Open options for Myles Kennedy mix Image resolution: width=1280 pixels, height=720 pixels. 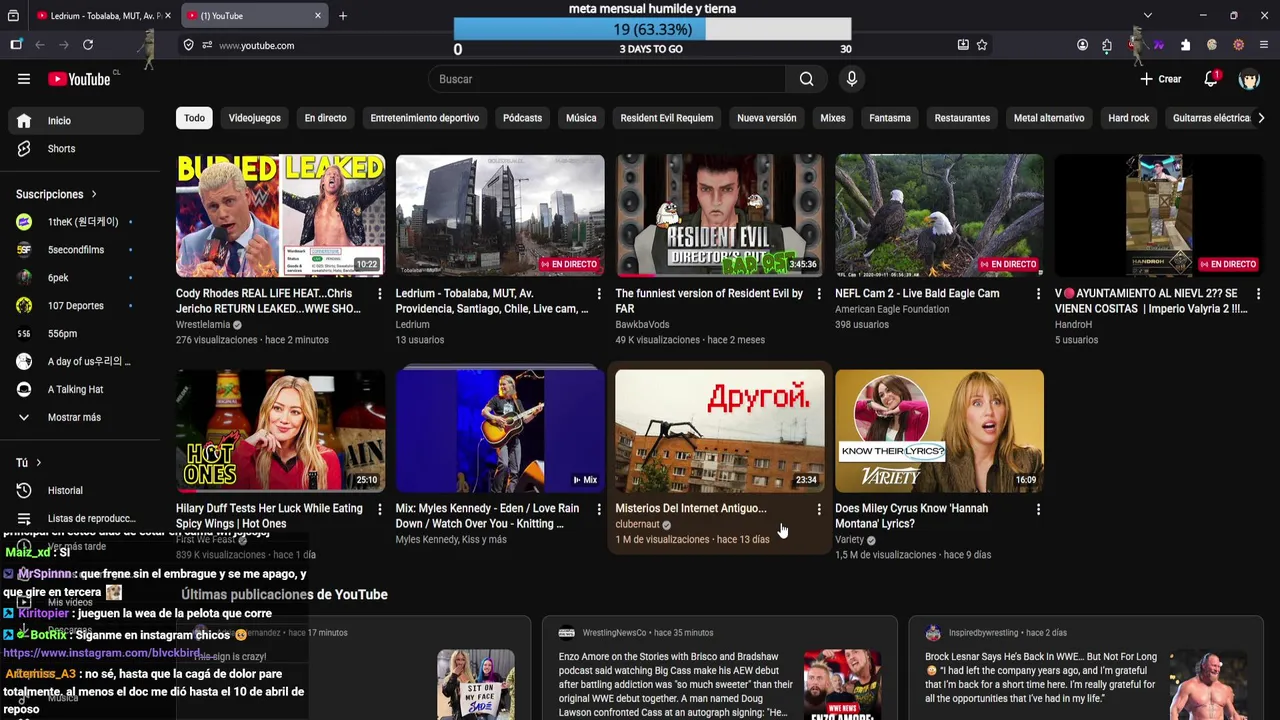[x=599, y=509]
